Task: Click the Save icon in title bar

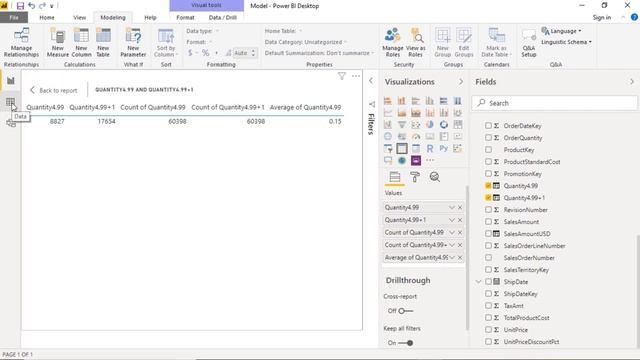Action: (20, 6)
